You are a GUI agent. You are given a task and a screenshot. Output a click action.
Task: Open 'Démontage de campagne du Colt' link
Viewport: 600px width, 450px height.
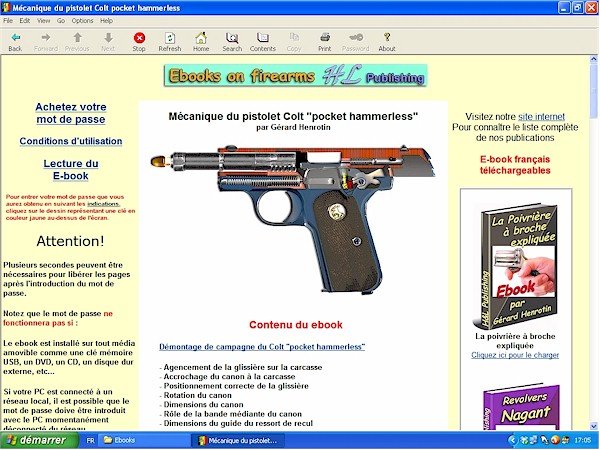(x=262, y=347)
